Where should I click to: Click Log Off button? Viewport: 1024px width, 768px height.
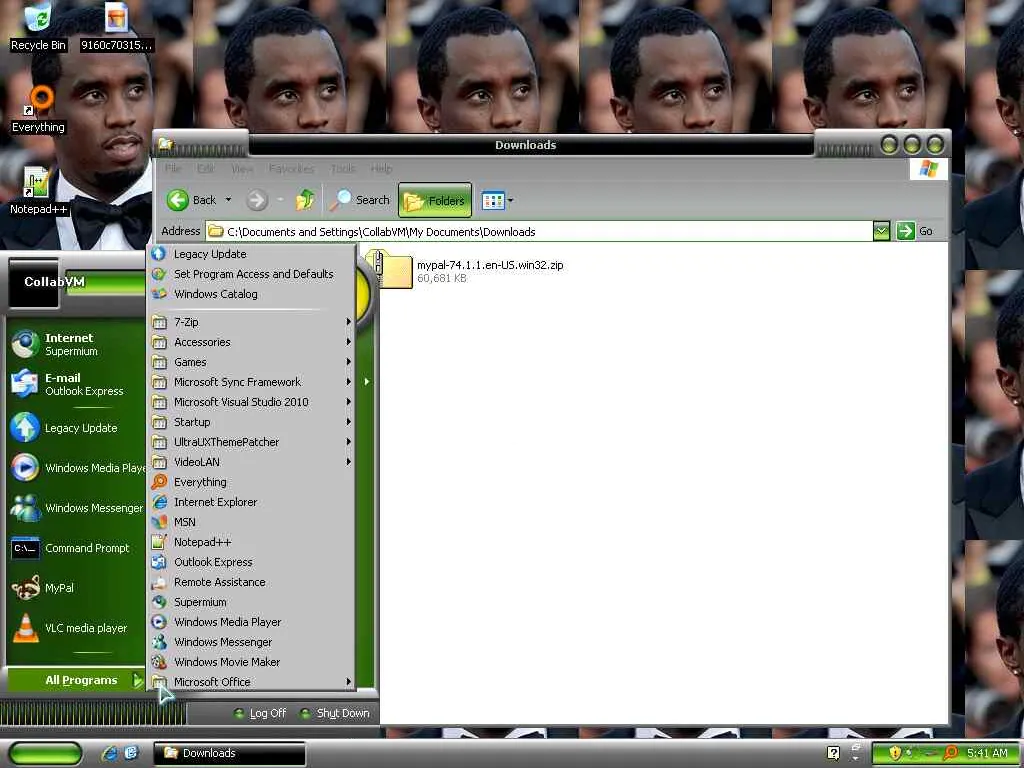[x=260, y=714]
